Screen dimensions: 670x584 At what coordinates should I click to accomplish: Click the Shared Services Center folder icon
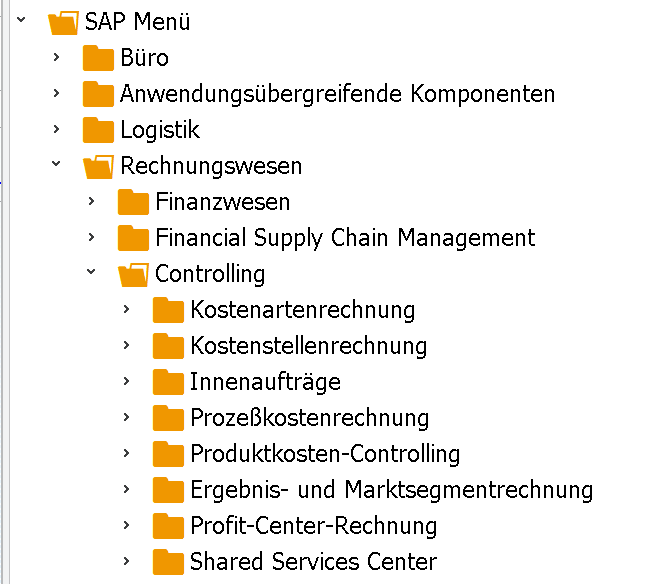(x=168, y=562)
